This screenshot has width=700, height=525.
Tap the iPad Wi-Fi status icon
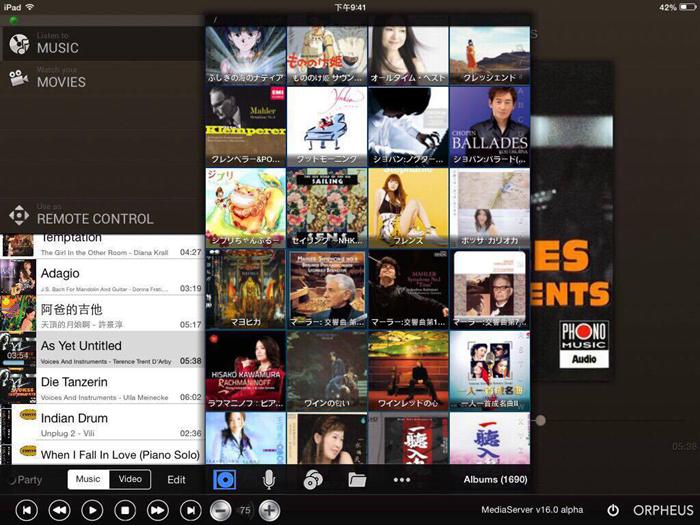(x=29, y=7)
